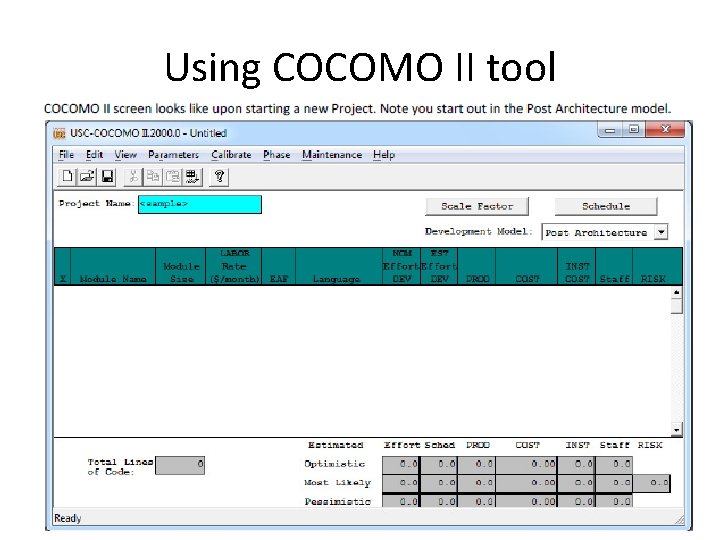Click the Schedule button
Image resolution: width=720 pixels, height=540 pixels.
click(x=606, y=207)
